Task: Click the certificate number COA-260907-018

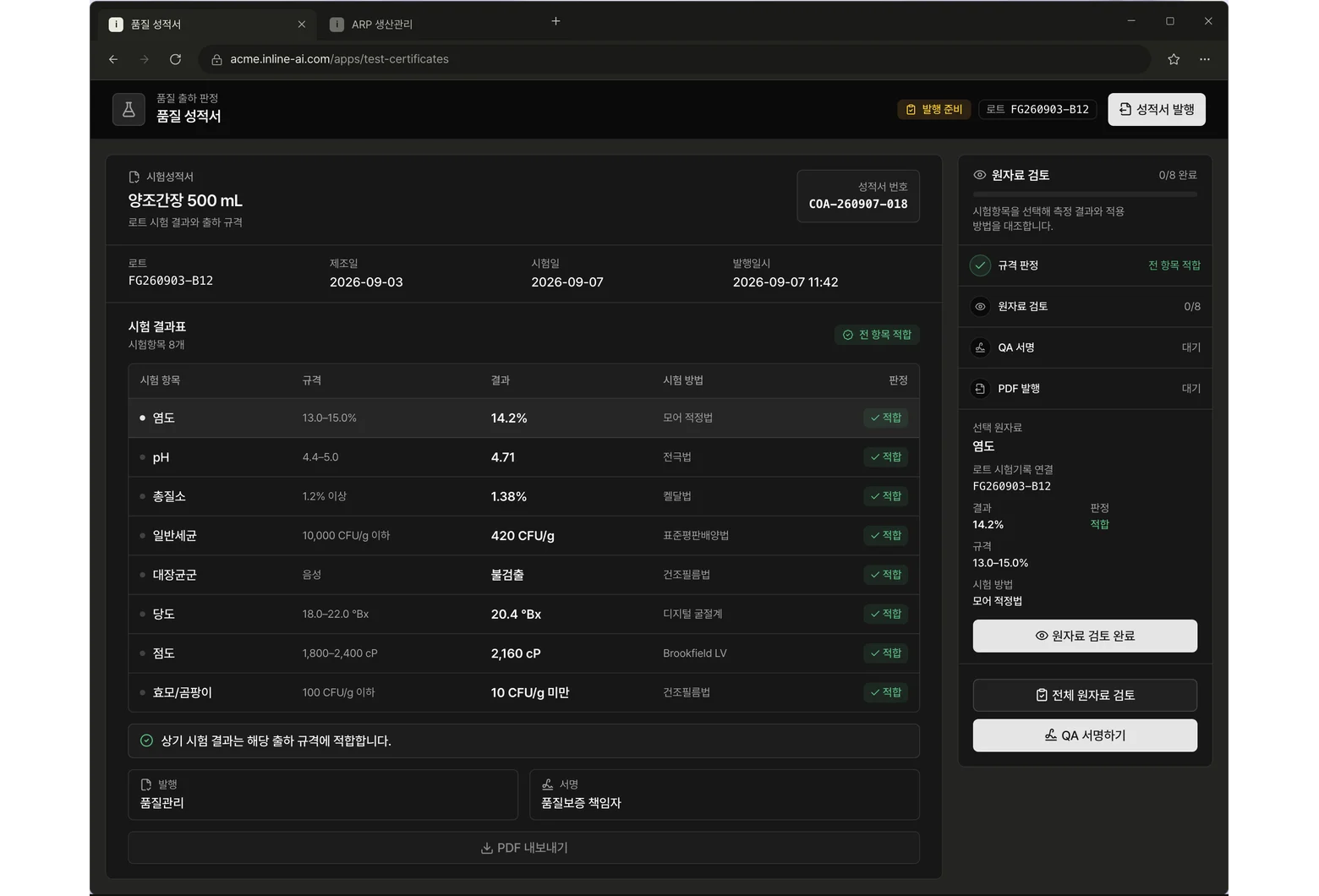Action: point(858,204)
